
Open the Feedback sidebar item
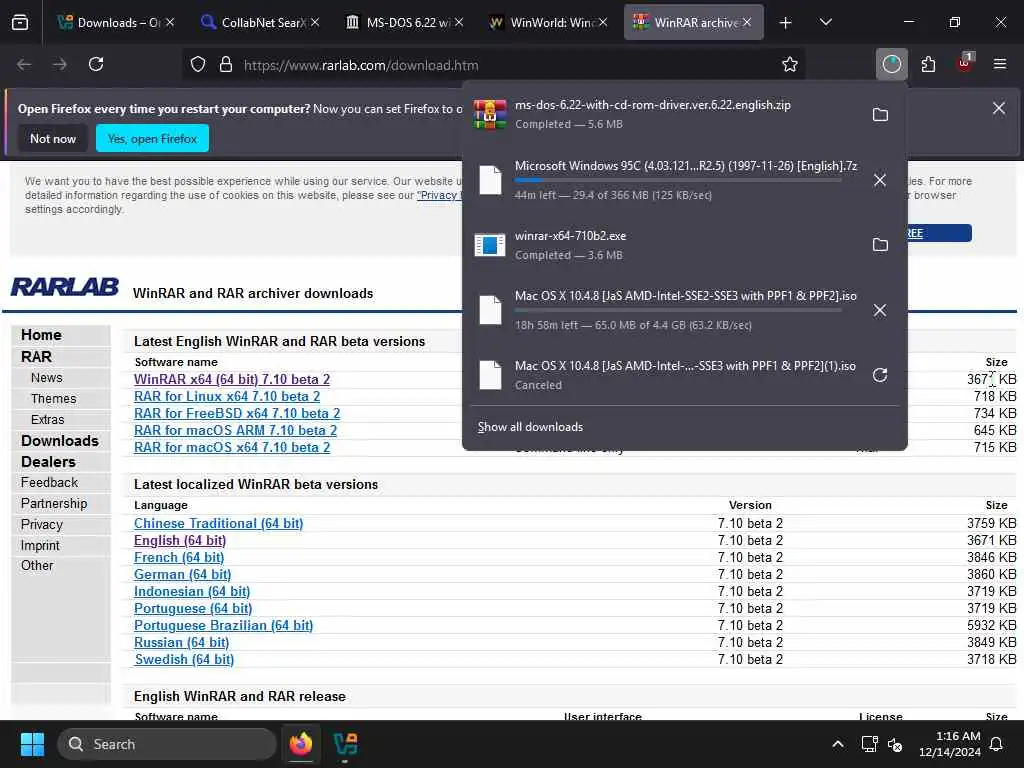(49, 483)
